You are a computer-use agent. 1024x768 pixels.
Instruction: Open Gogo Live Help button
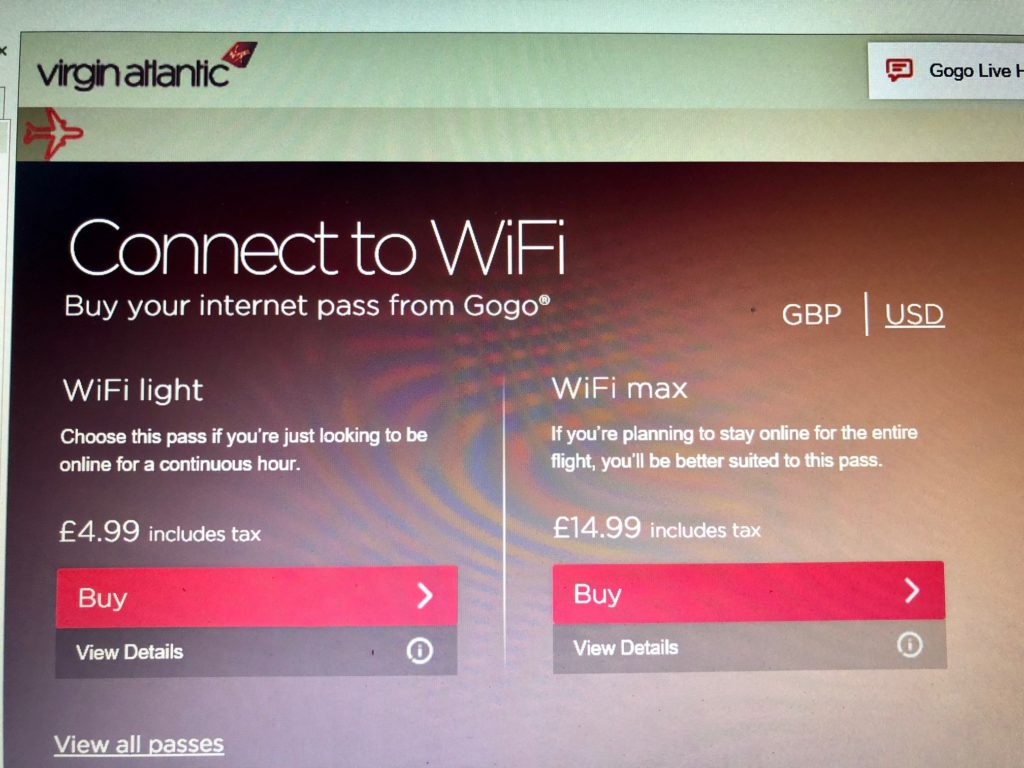click(x=946, y=70)
